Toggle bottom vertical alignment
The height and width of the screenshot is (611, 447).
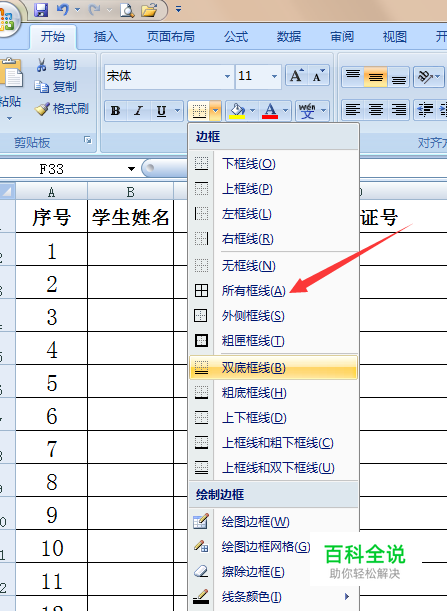pos(398,76)
